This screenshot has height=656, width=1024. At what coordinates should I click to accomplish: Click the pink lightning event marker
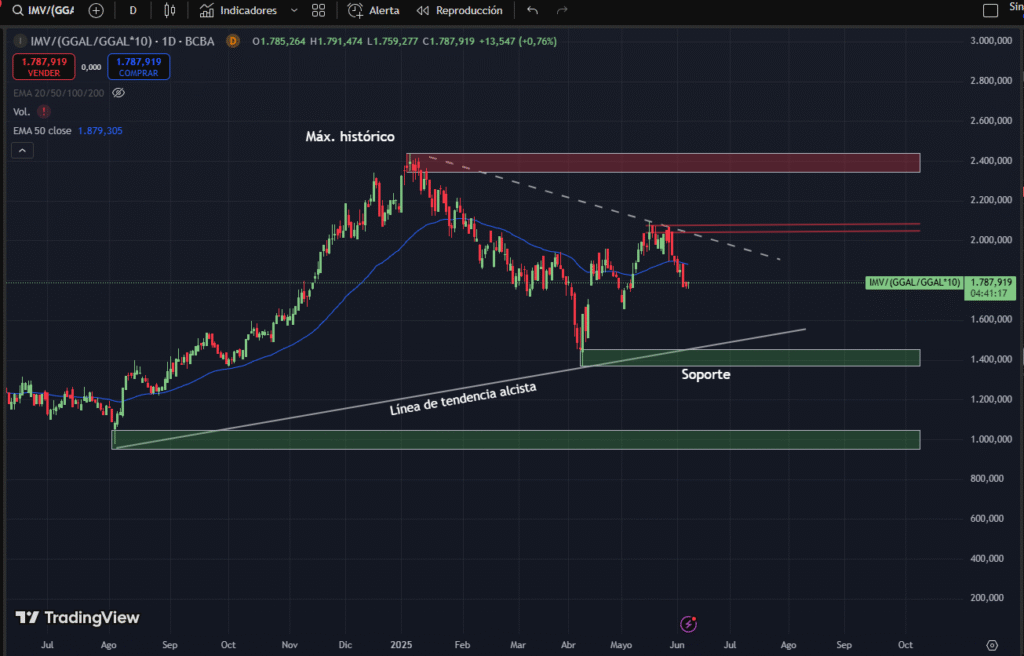[x=688, y=624]
